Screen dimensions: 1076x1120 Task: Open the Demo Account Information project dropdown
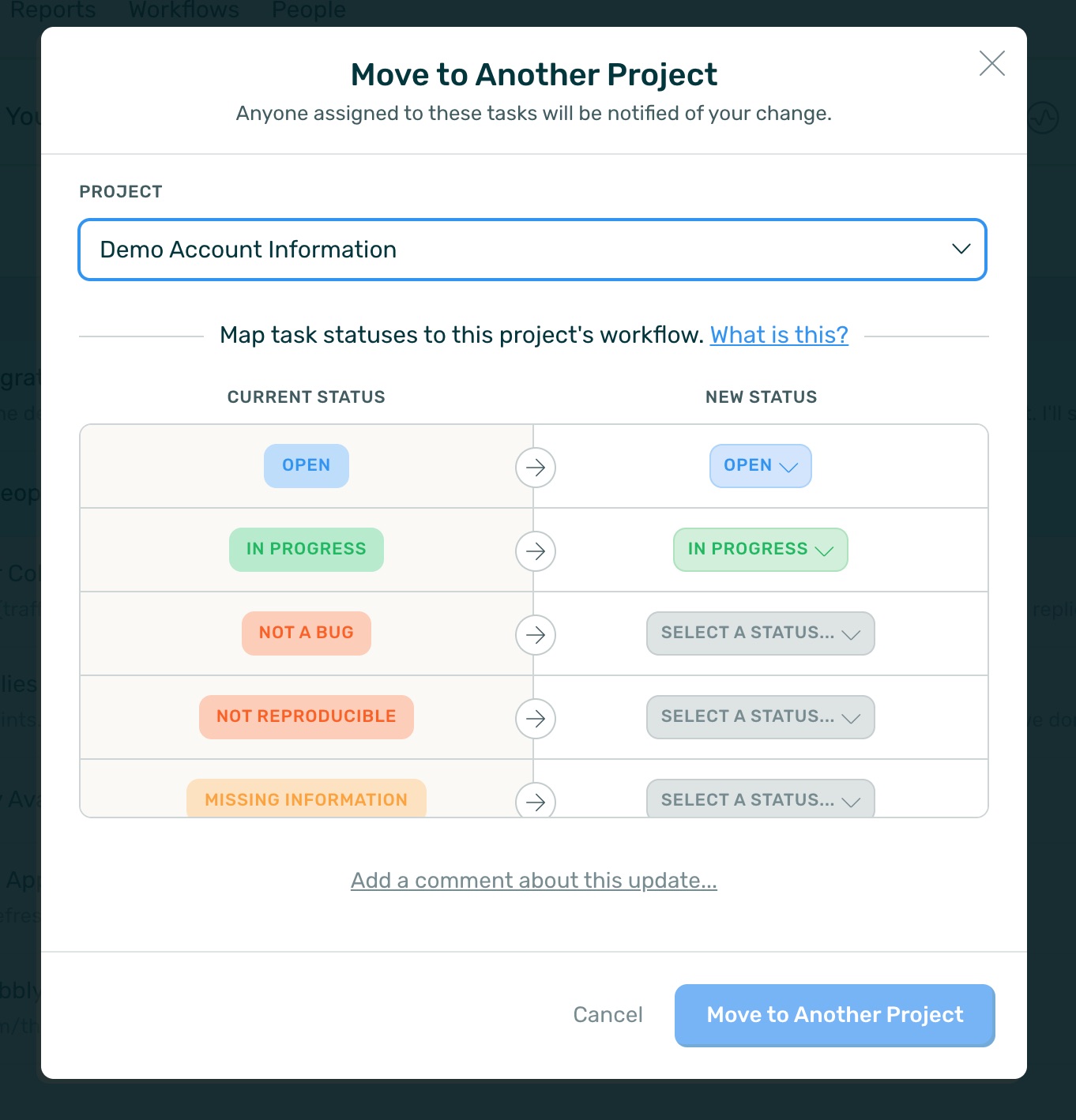[x=532, y=250]
